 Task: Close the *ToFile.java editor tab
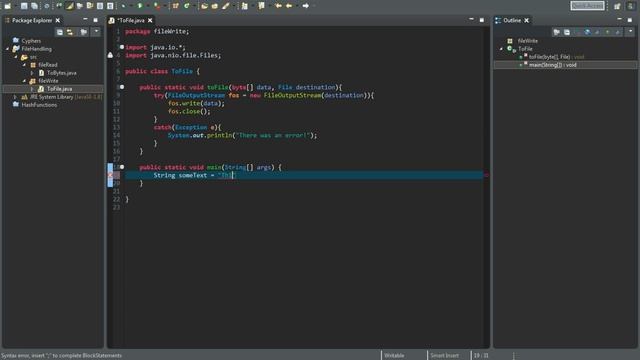click(x=150, y=20)
